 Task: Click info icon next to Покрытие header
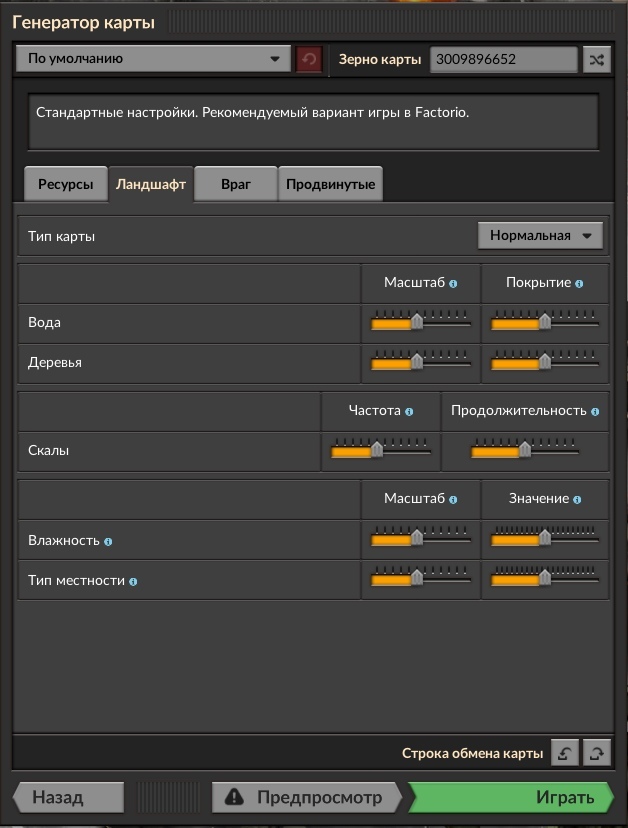pos(579,284)
